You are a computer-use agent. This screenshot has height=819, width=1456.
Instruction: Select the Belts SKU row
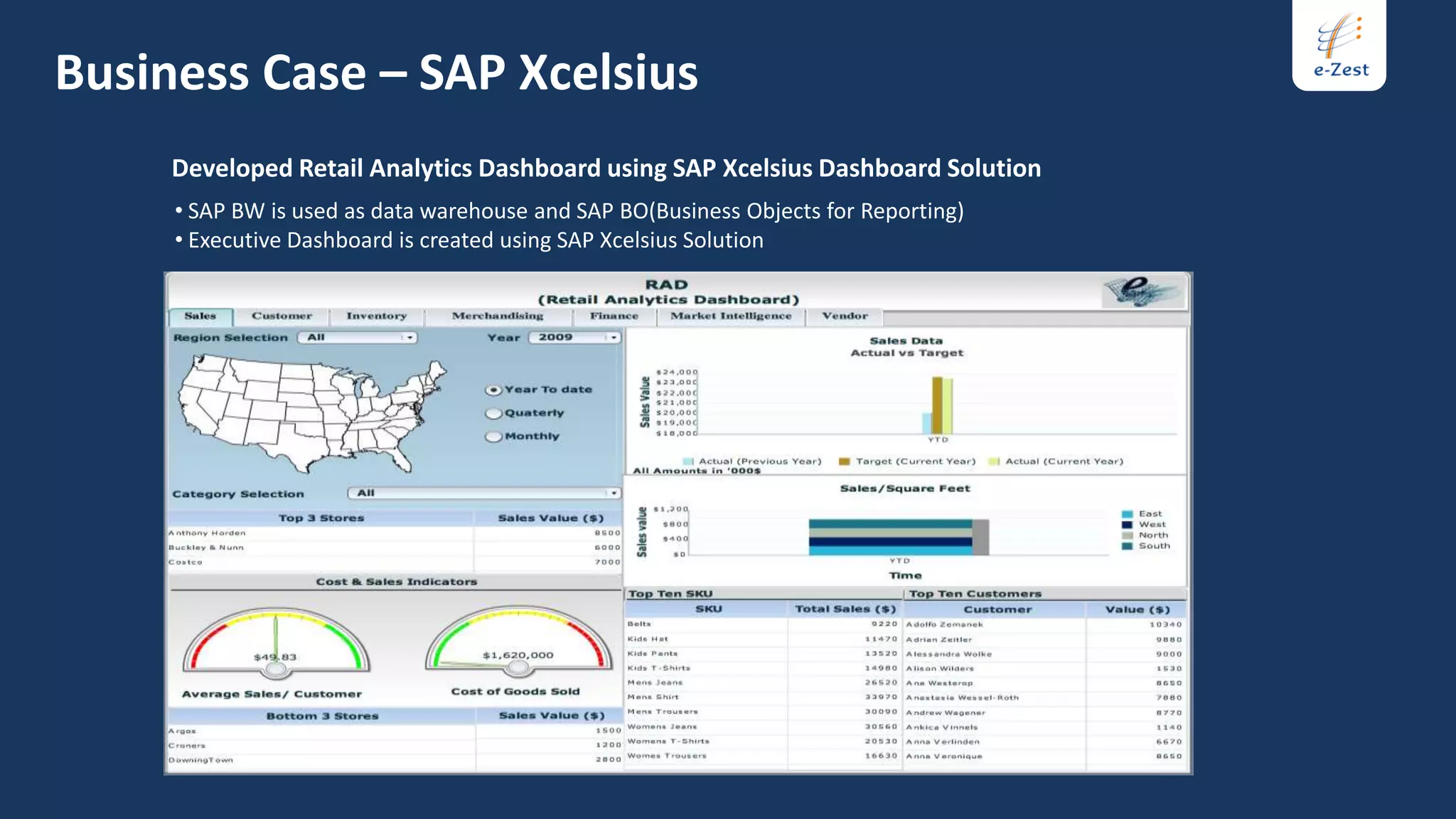pyautogui.click(x=763, y=624)
